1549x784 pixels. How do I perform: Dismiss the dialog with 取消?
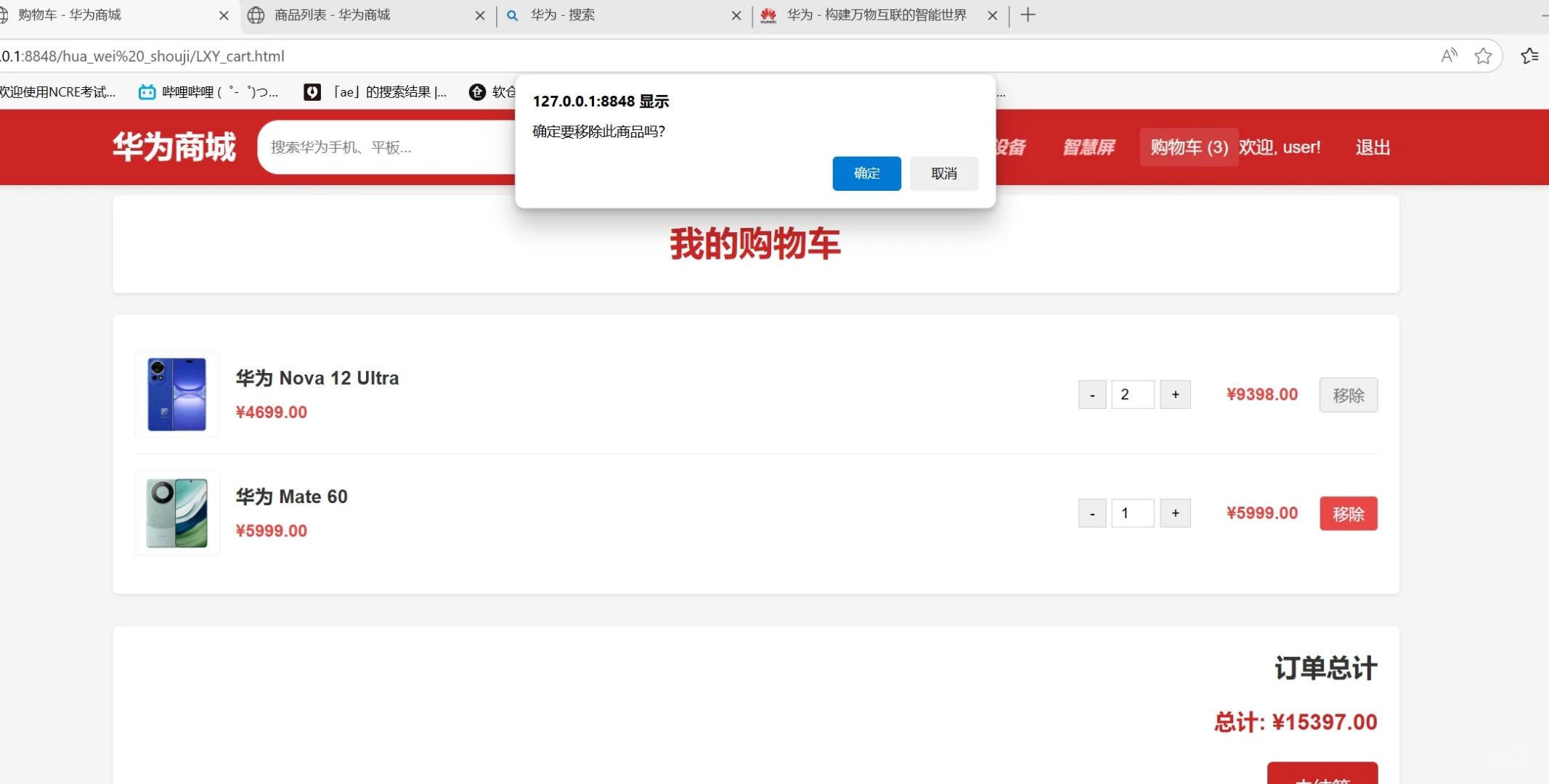tap(943, 173)
